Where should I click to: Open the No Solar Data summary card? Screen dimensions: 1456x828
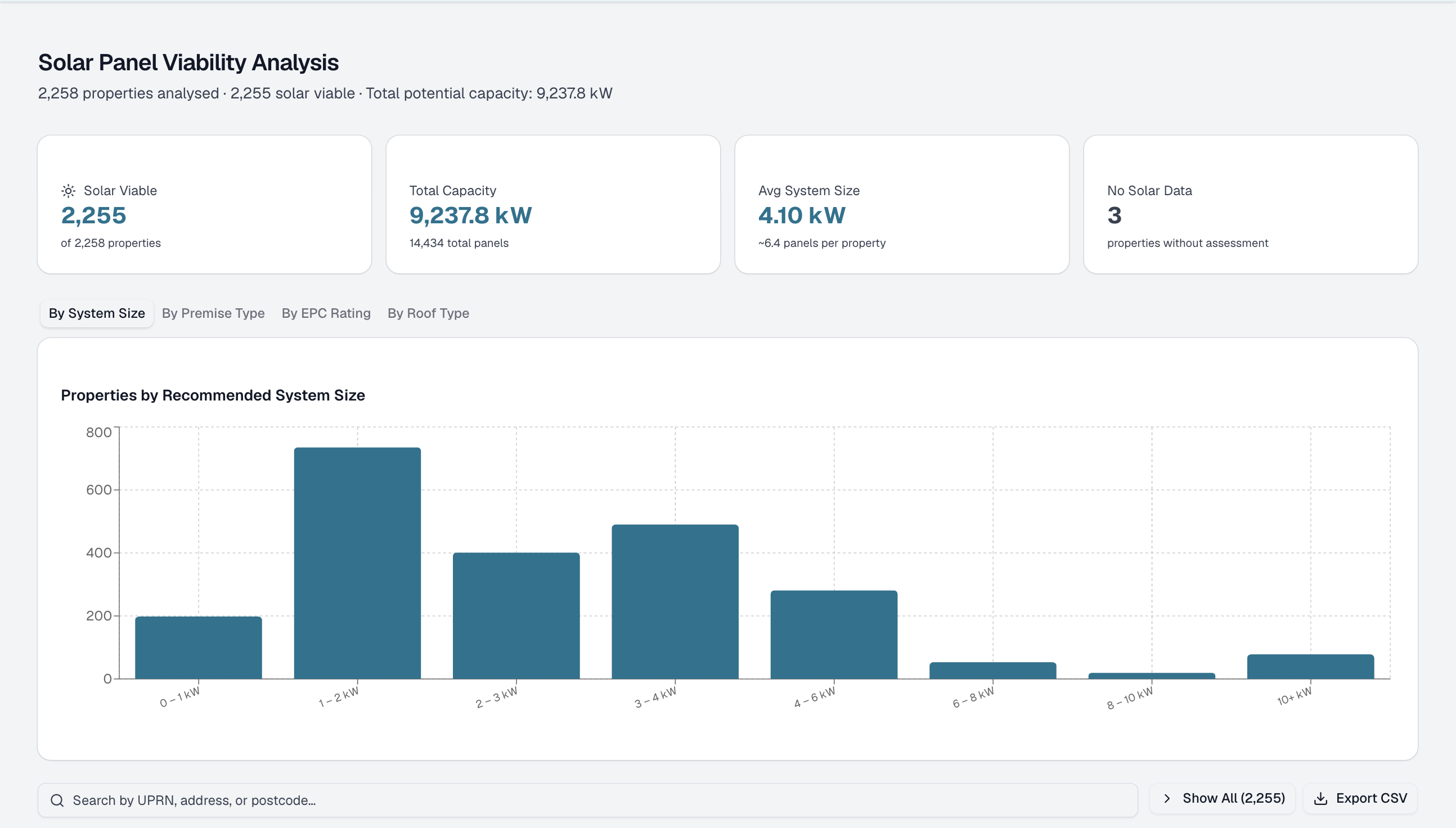click(1251, 204)
